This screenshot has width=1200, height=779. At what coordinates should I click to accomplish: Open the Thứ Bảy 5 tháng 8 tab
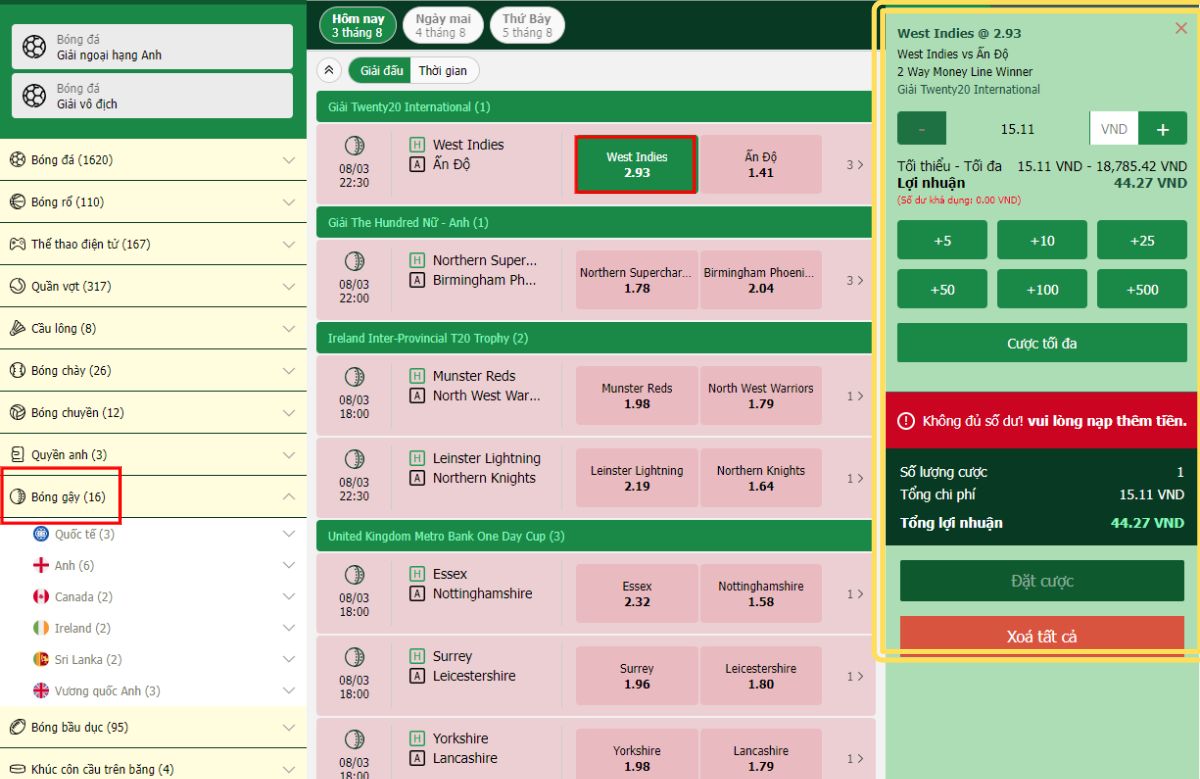pyautogui.click(x=527, y=26)
